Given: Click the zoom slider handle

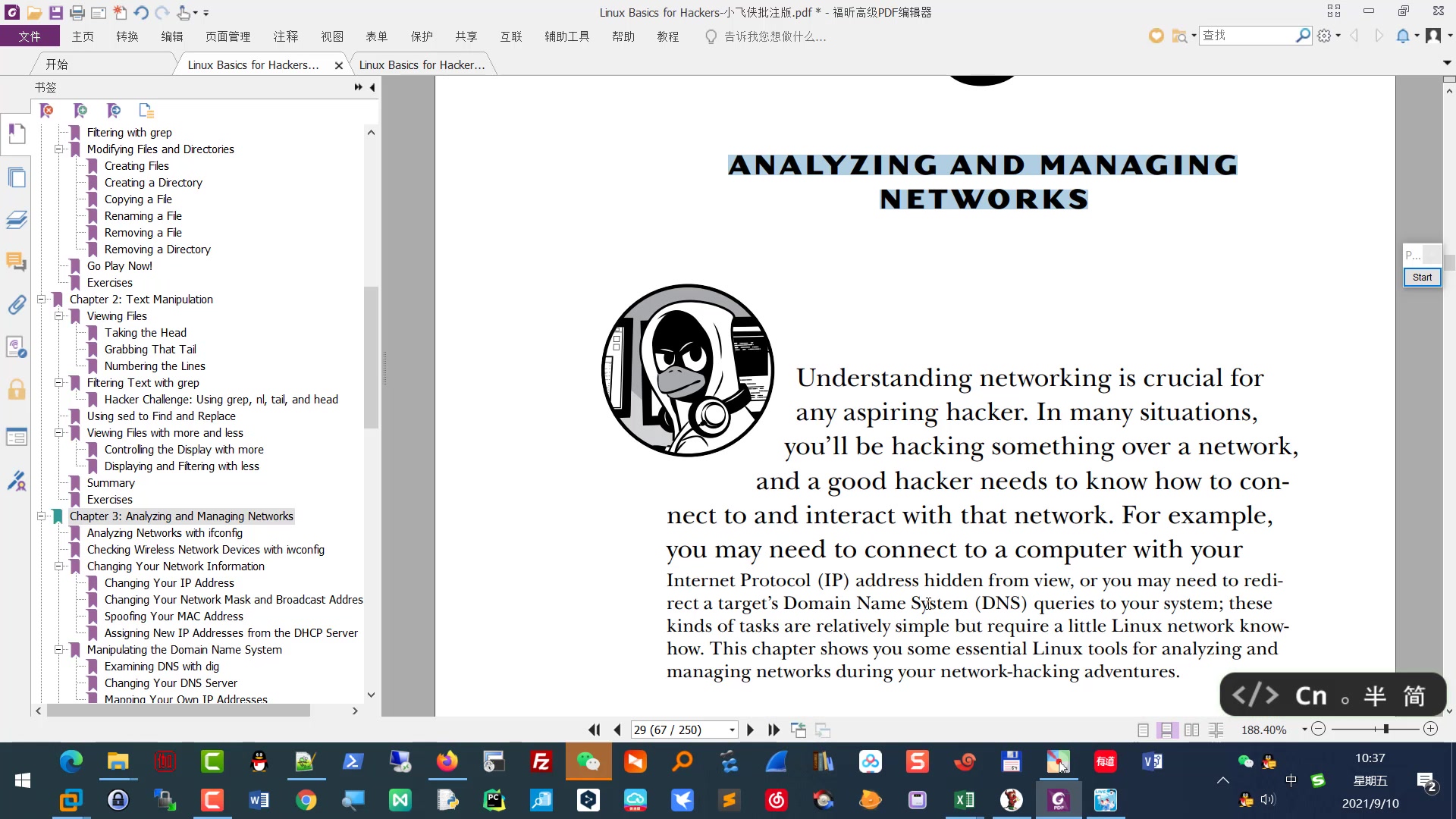Looking at the screenshot, I should click(1385, 729).
